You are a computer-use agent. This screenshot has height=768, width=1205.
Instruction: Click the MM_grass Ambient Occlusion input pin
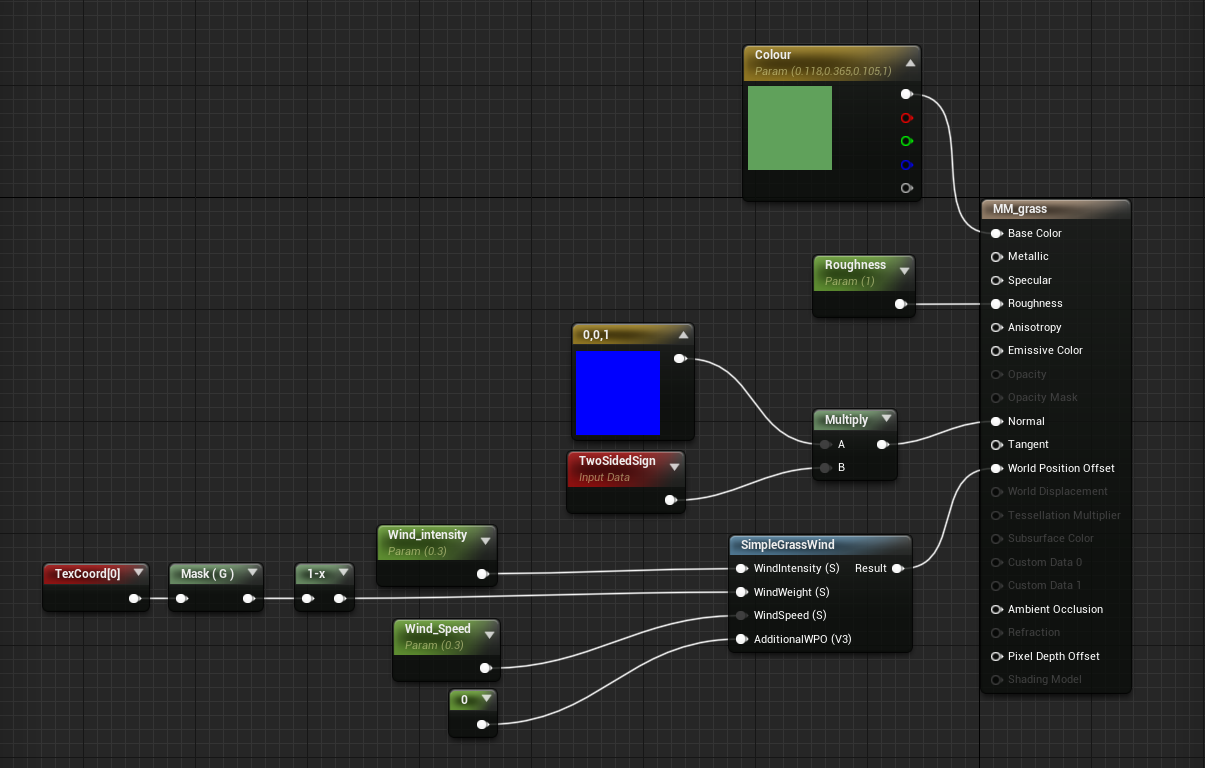pyautogui.click(x=996, y=609)
